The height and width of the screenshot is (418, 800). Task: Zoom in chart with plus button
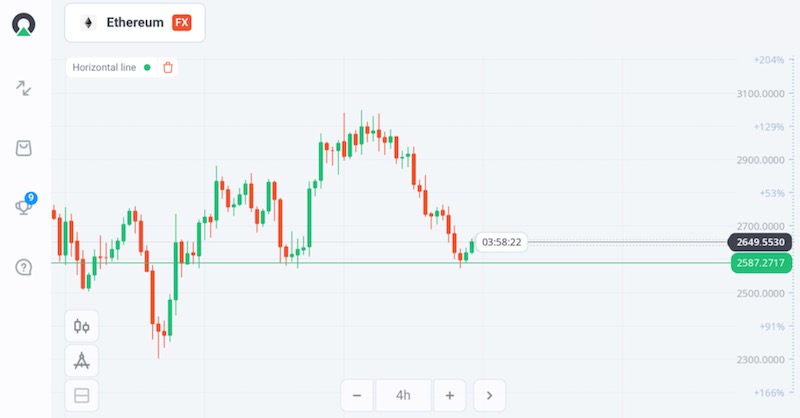(x=450, y=395)
